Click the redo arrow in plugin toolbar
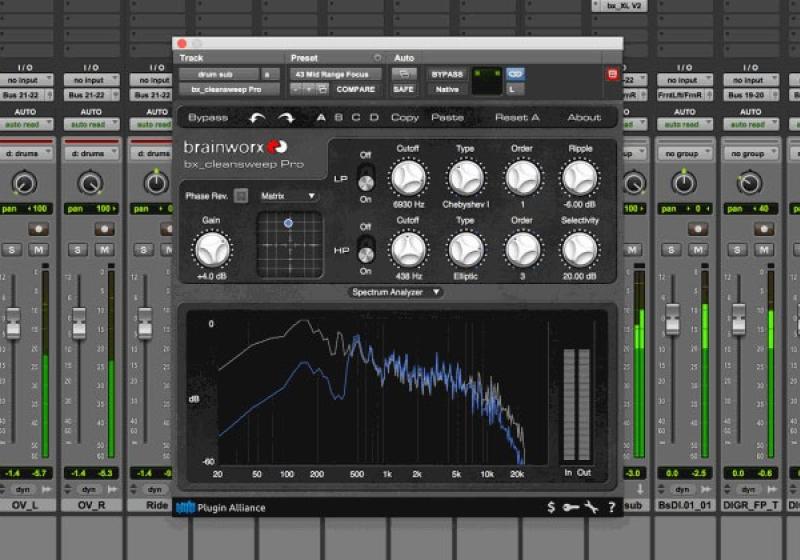The width and height of the screenshot is (800, 560). [286, 117]
